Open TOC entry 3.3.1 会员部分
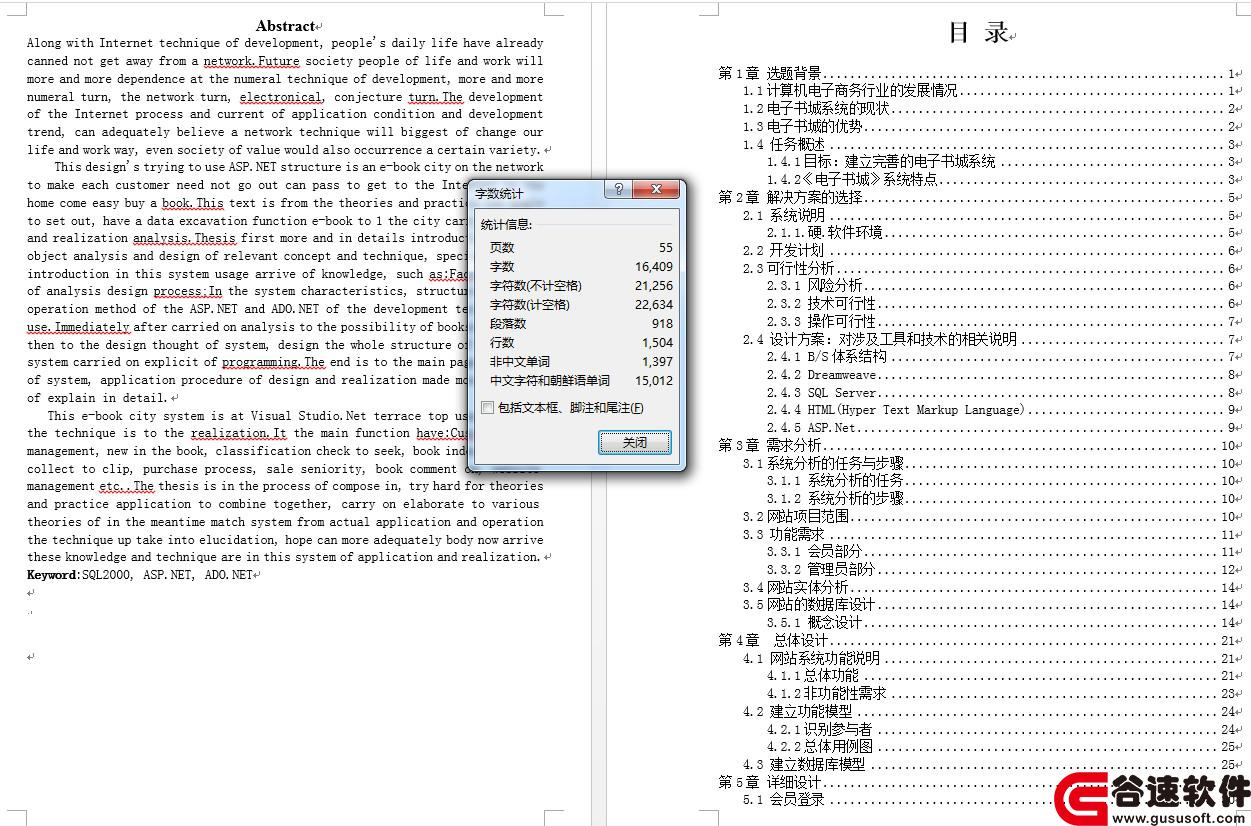 pyautogui.click(x=1003, y=552)
